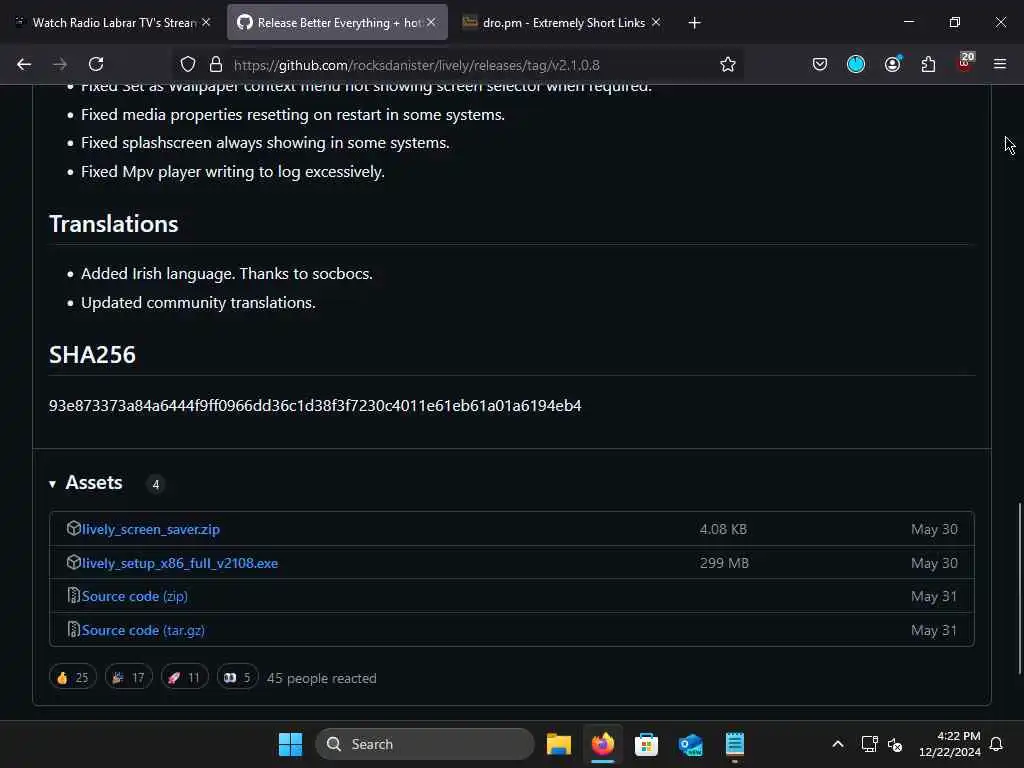Click the package icon beside lively_screen_saver.zip
Viewport: 1024px width, 768px height.
pos(73,528)
